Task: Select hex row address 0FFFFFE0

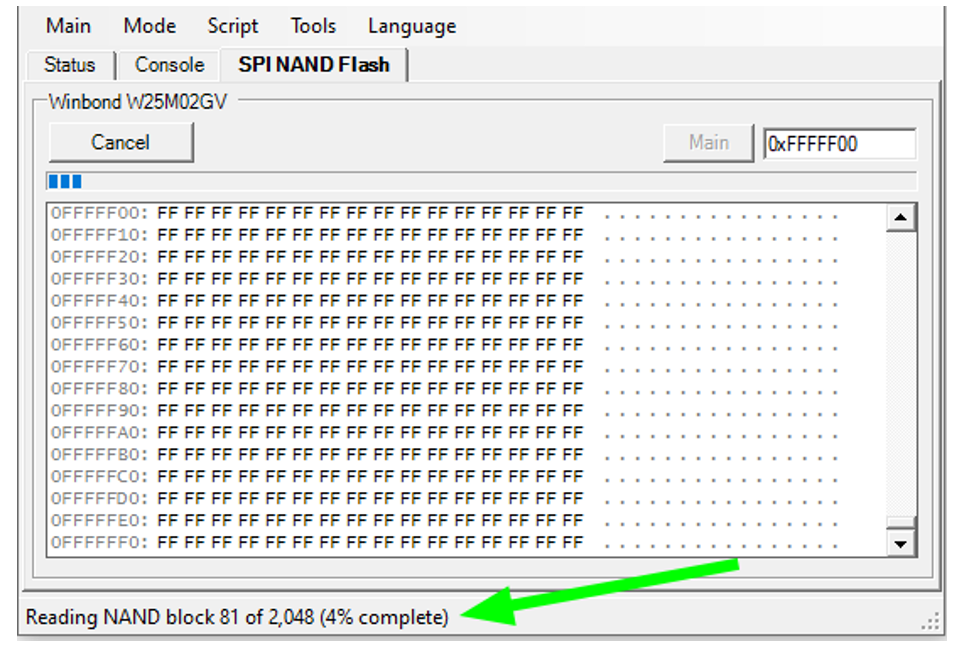Action: (x=99, y=521)
